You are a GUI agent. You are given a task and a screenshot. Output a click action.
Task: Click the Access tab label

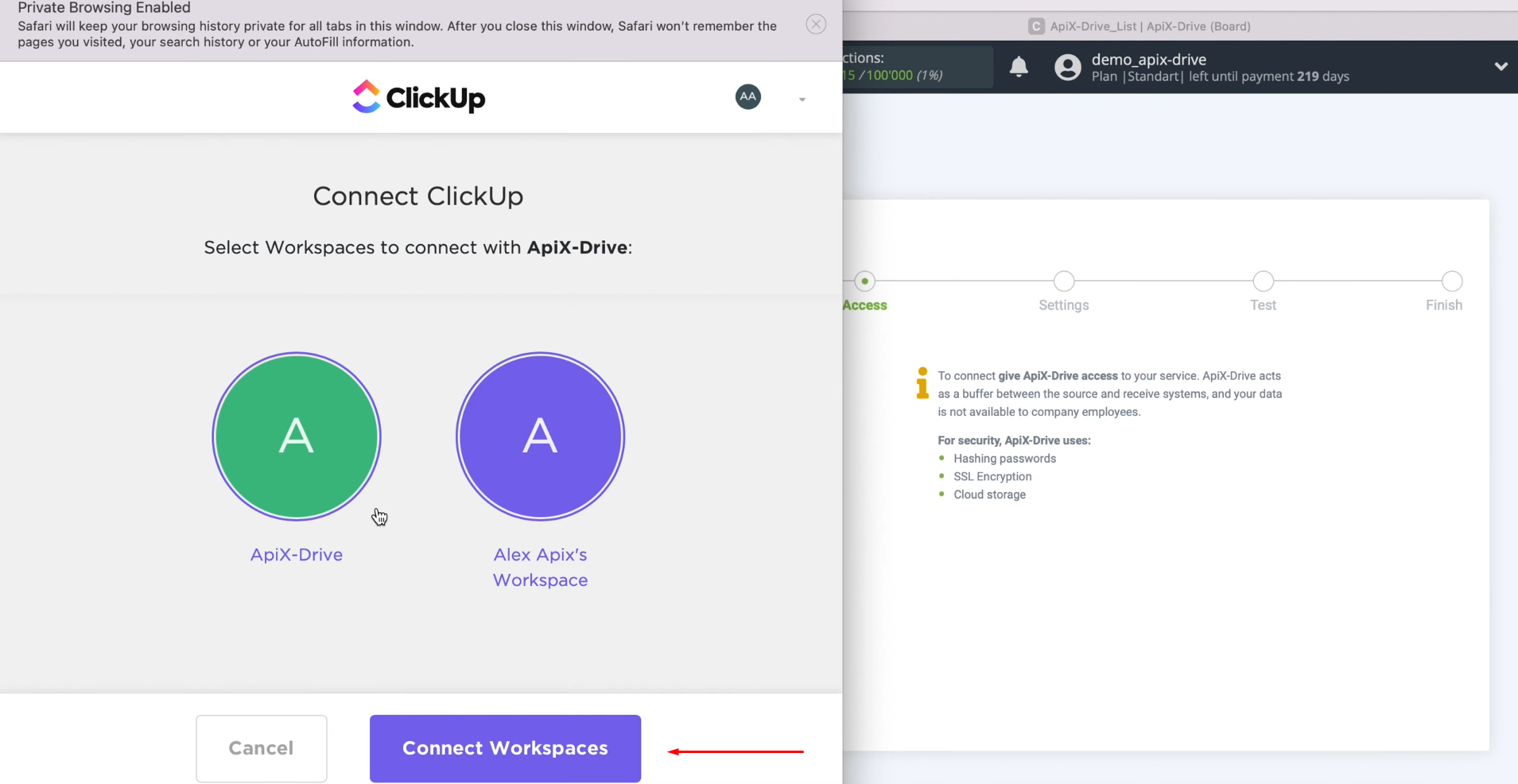click(864, 305)
